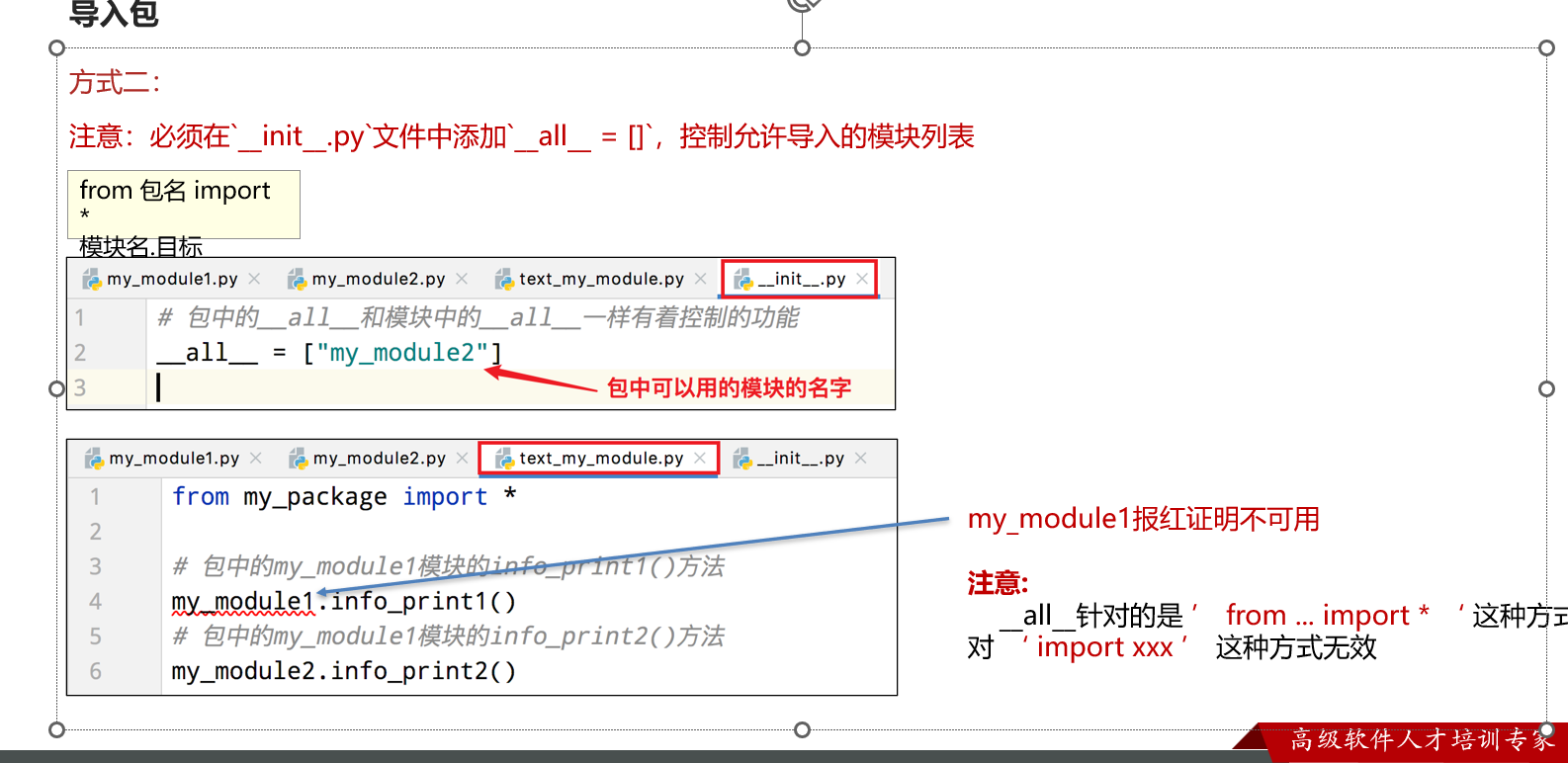1568x763 pixels.
Task: Click line number 6 in the lower code screenshot
Action: click(95, 671)
